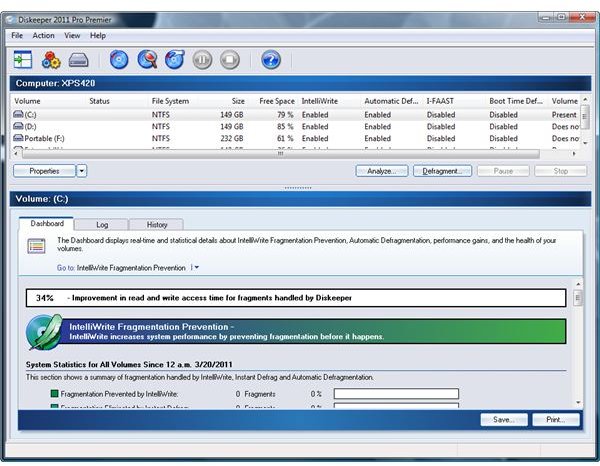
Task: Click the blue disc defragment toolbar icon
Action: pyautogui.click(x=119, y=60)
